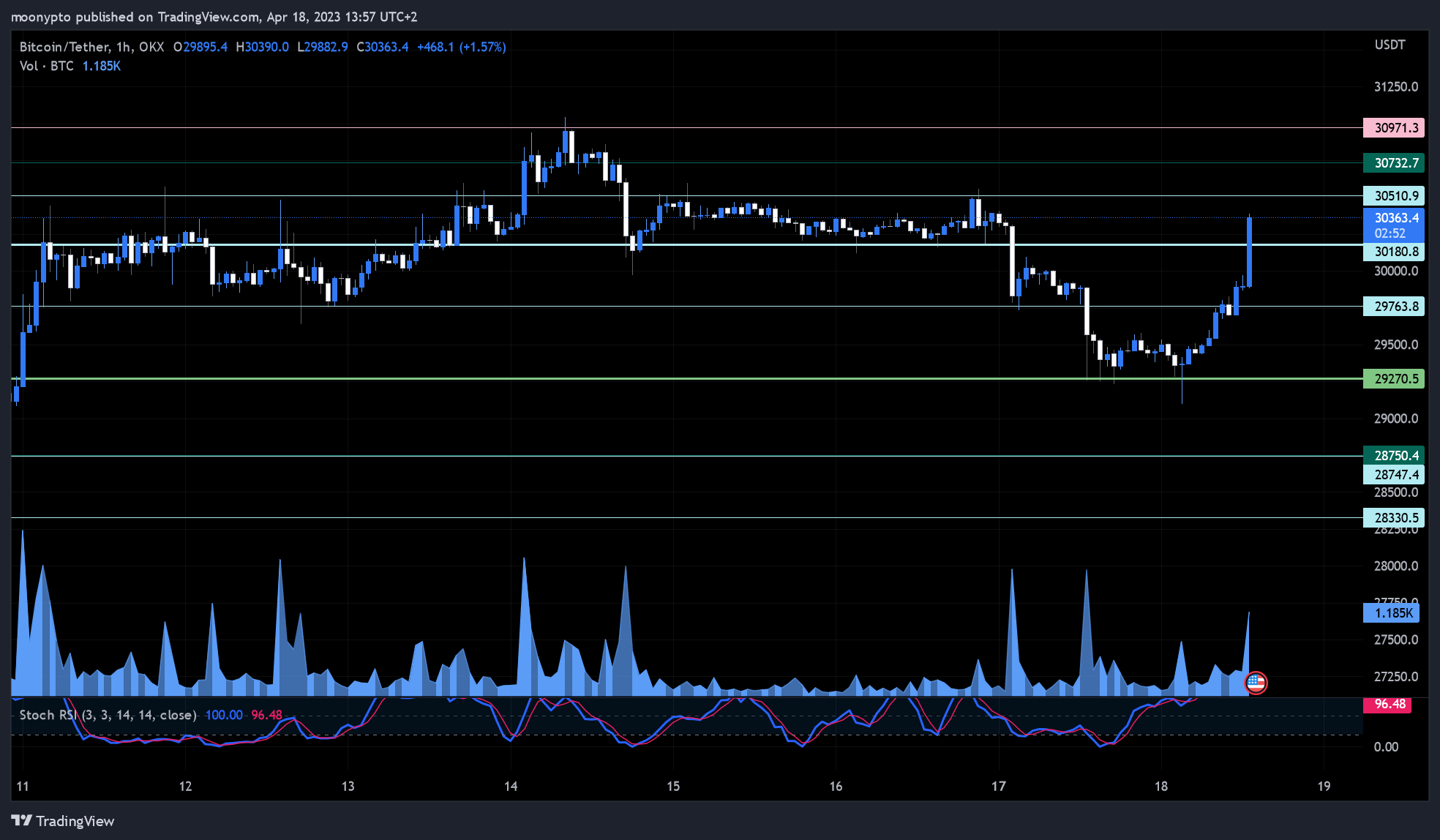Click the TradingView logo at bottom left
Viewport: 1440px width, 840px height.
(63, 821)
